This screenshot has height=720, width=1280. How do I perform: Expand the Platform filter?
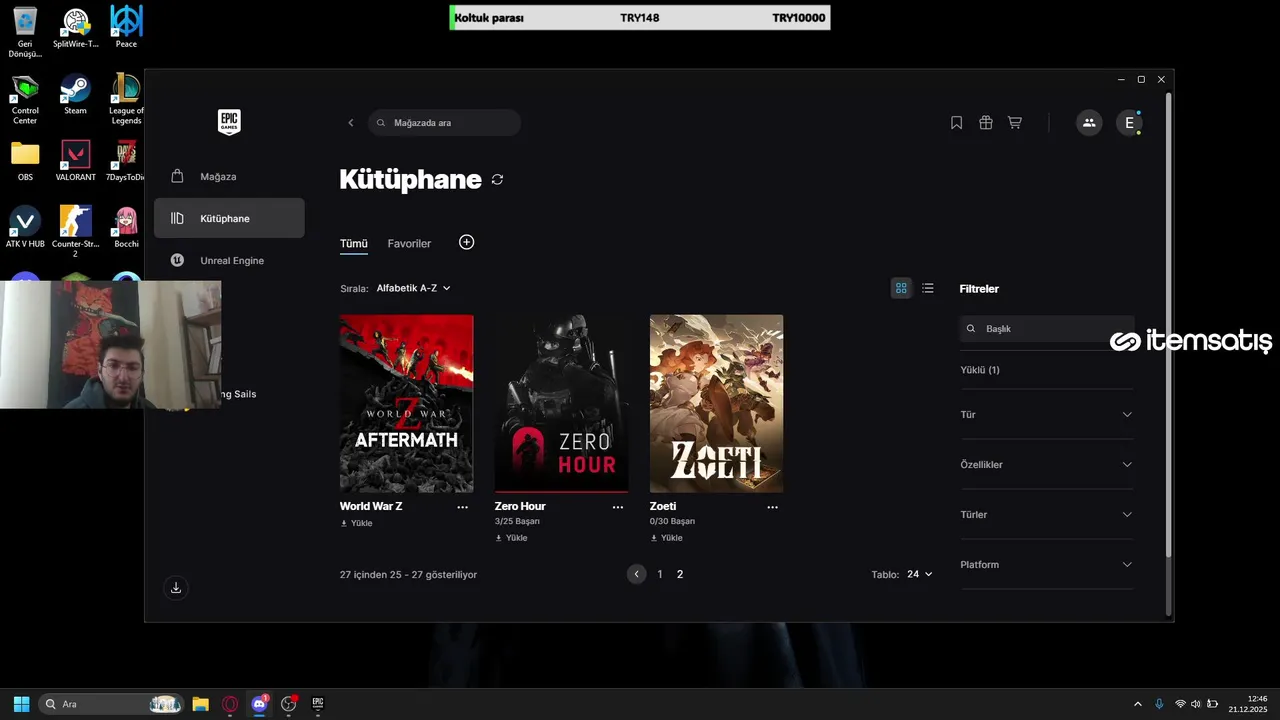tap(1047, 565)
